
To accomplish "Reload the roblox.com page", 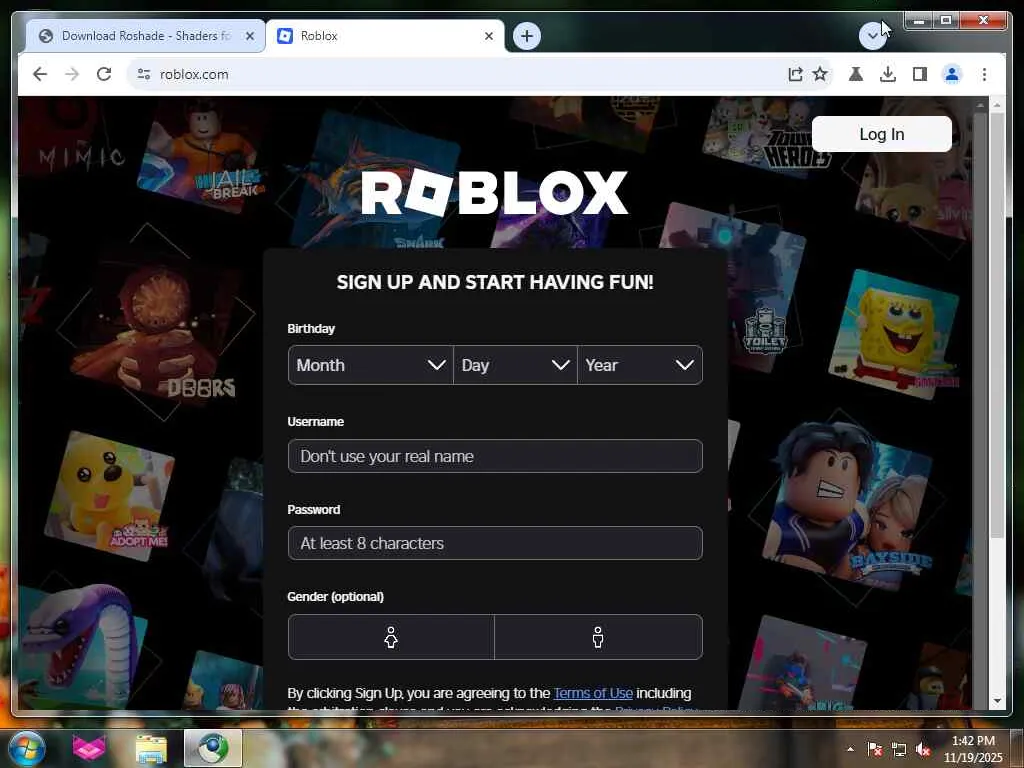I will [104, 74].
